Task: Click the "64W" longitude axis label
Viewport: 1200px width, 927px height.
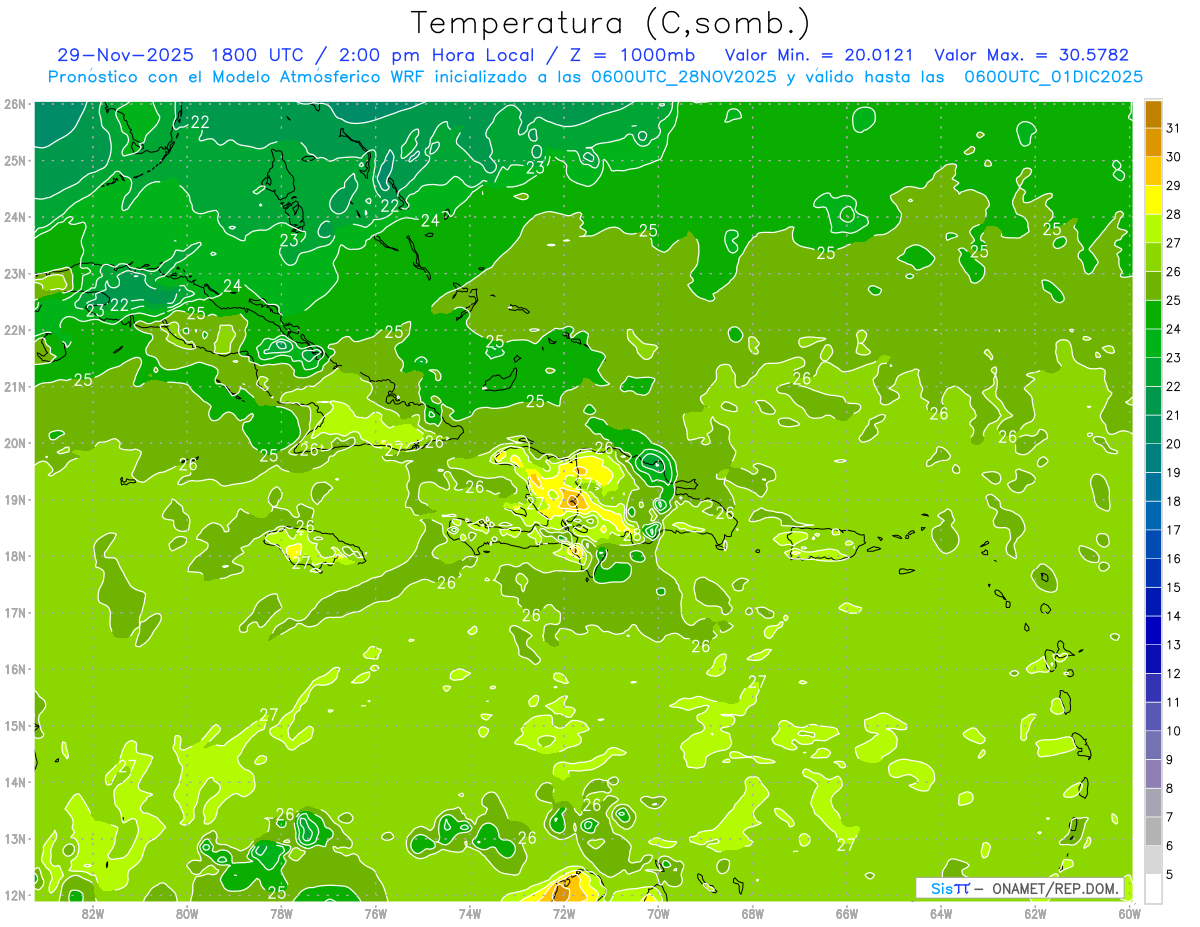Action: (x=941, y=913)
